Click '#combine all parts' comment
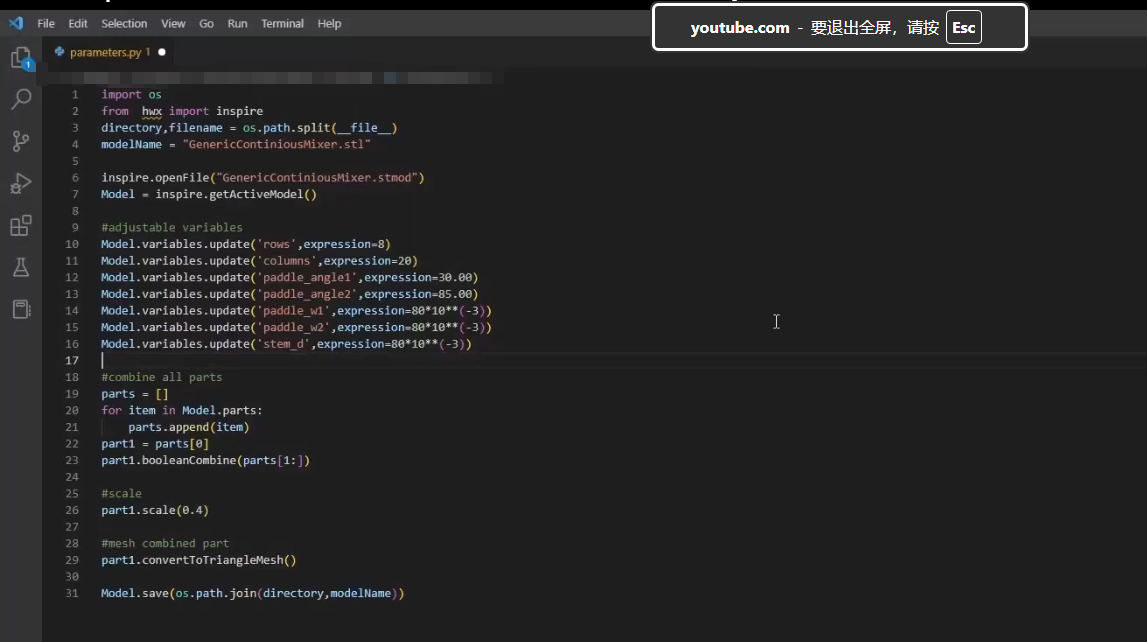Viewport: 1147px width, 642px height. pyautogui.click(x=162, y=377)
